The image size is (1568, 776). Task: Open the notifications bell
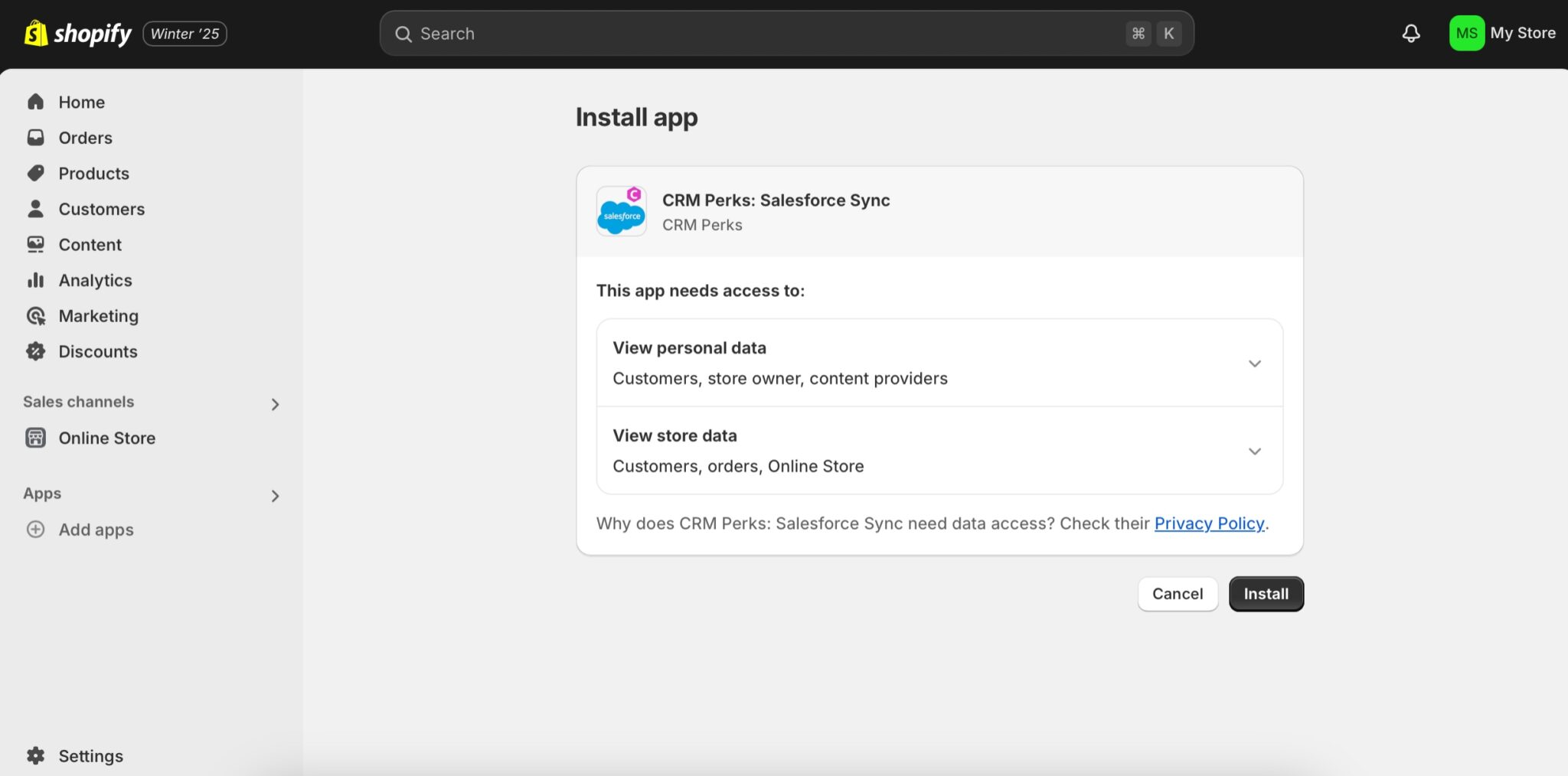click(x=1411, y=33)
